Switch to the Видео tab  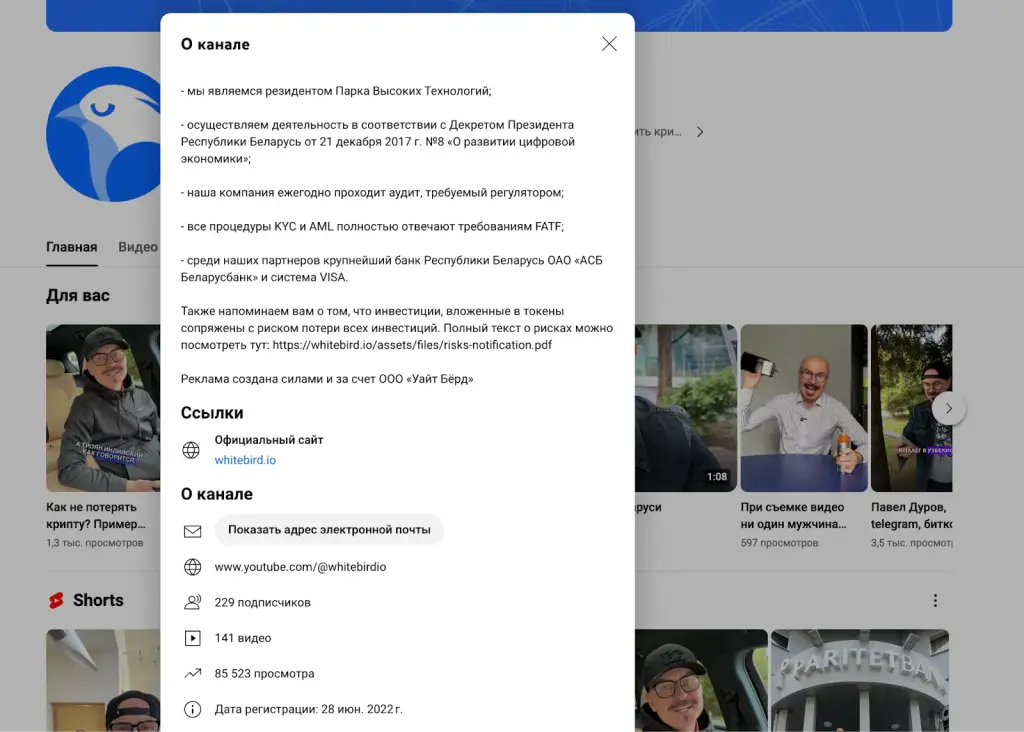(x=138, y=247)
